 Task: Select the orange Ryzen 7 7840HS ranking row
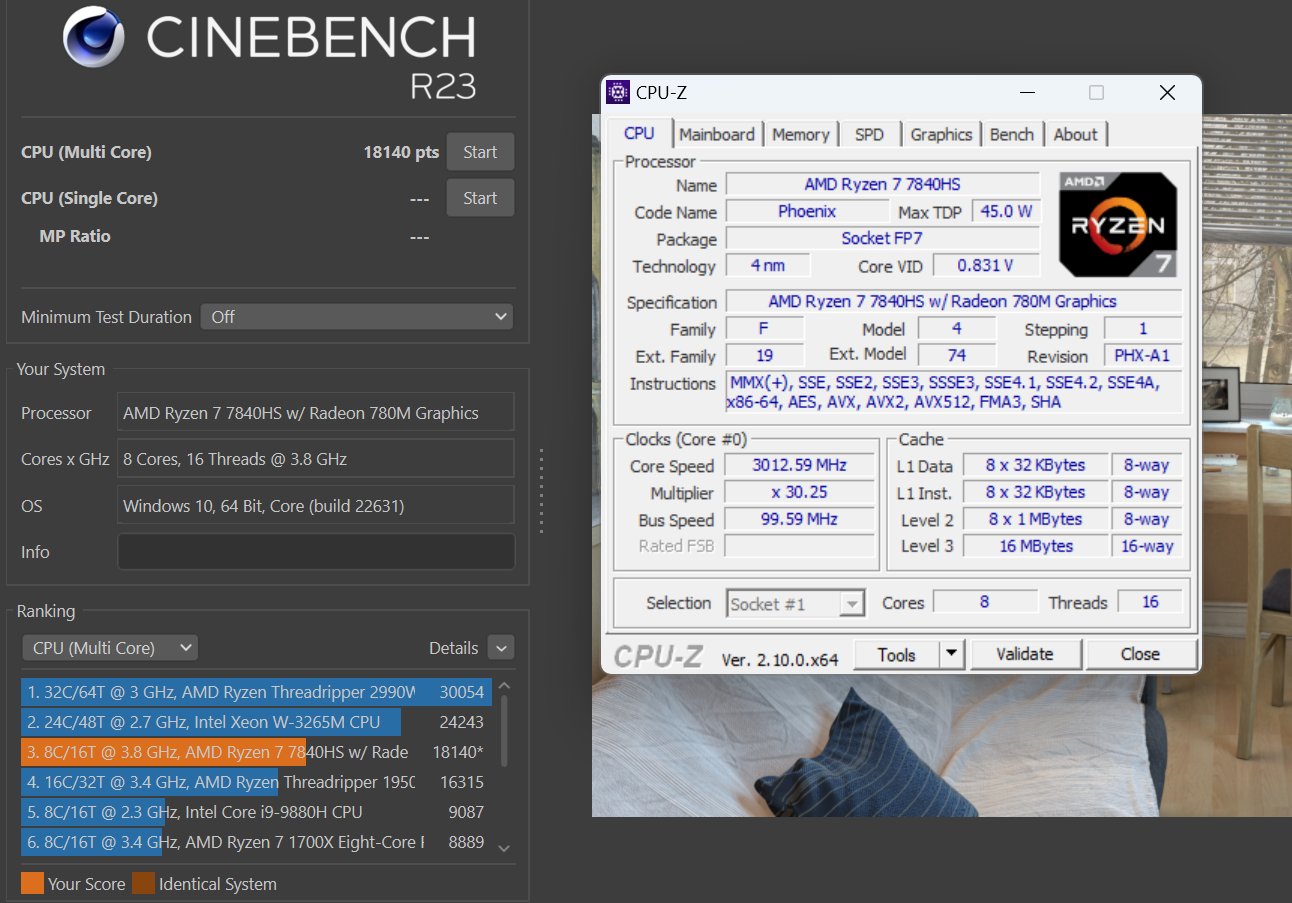pyautogui.click(x=255, y=752)
